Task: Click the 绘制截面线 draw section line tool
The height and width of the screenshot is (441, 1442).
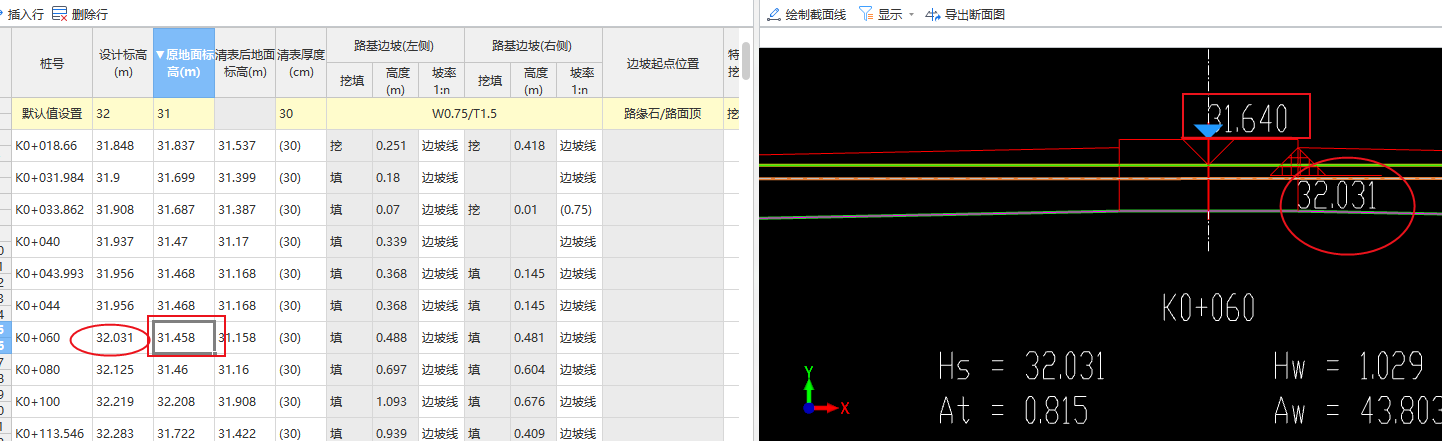Action: 806,15
